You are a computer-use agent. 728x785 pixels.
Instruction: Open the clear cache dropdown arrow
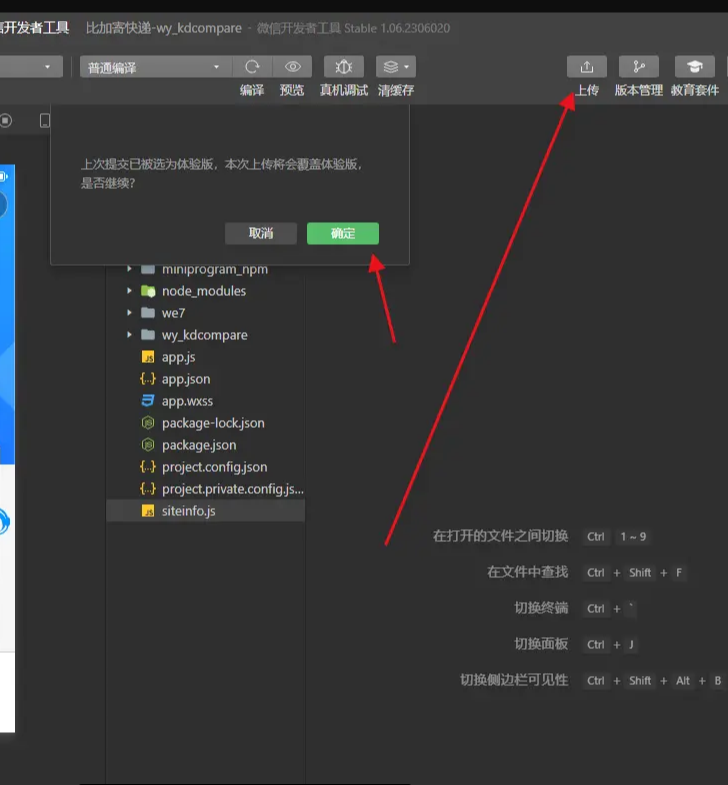407,67
